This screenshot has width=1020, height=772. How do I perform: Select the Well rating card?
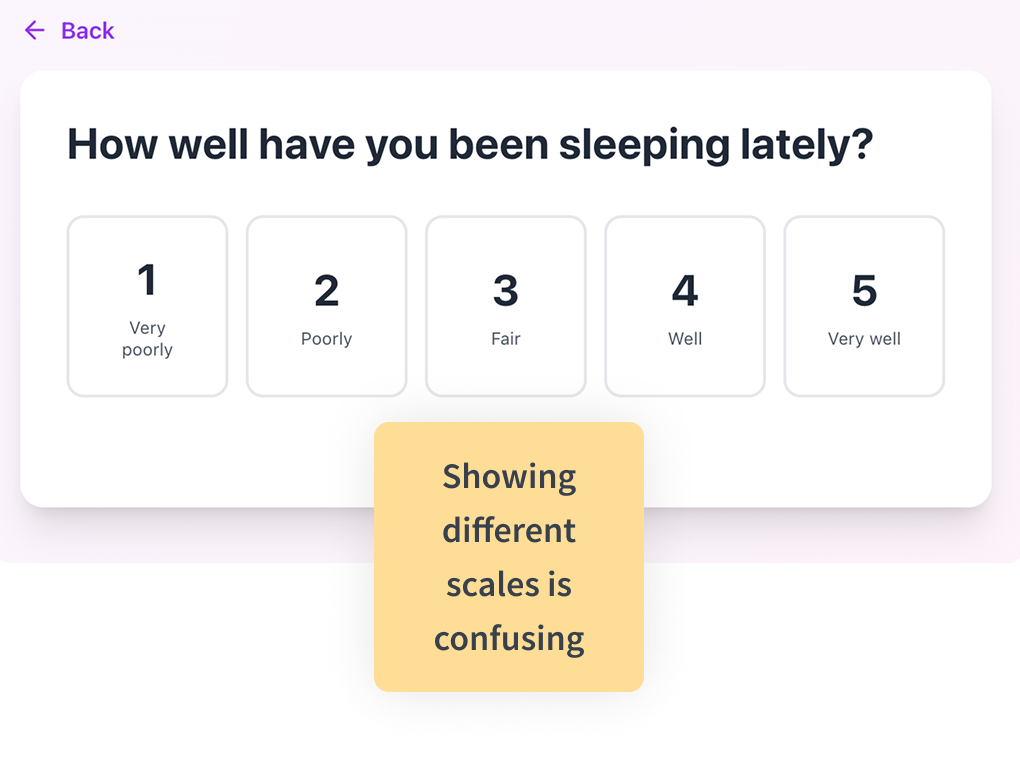685,306
